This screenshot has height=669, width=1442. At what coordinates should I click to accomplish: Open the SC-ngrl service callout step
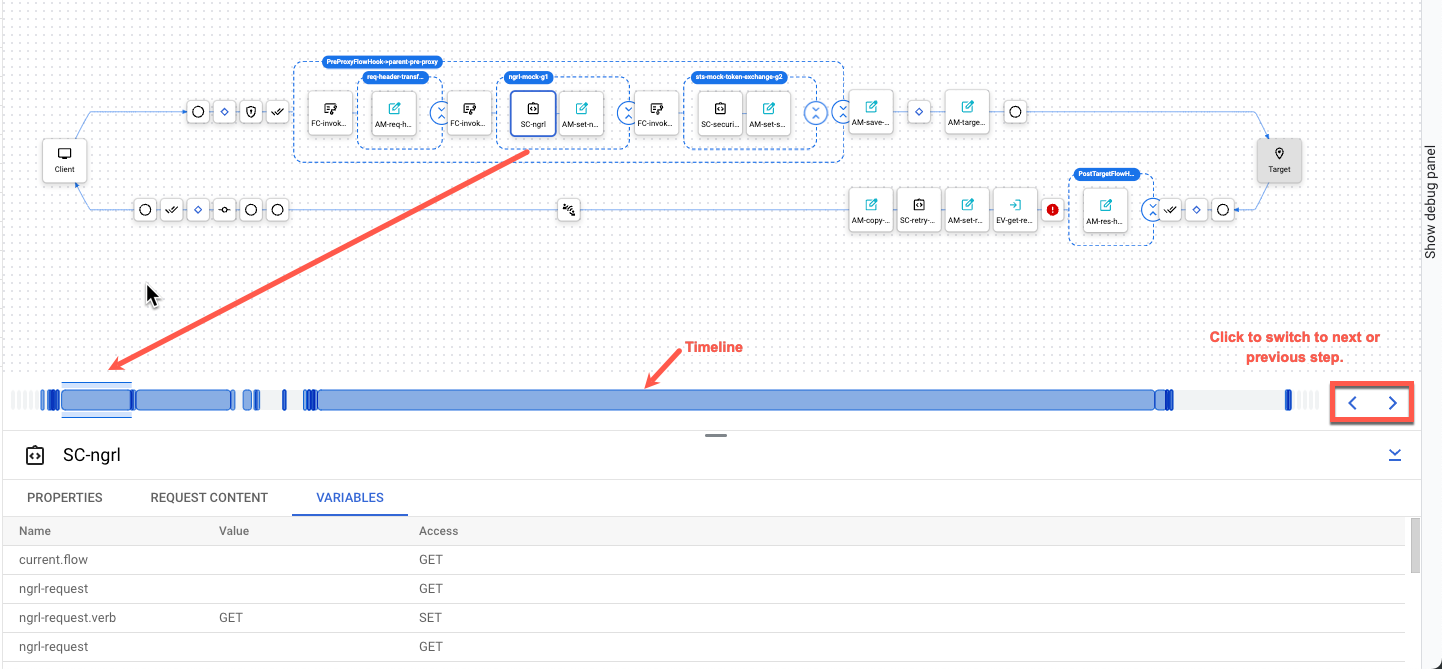coord(532,114)
